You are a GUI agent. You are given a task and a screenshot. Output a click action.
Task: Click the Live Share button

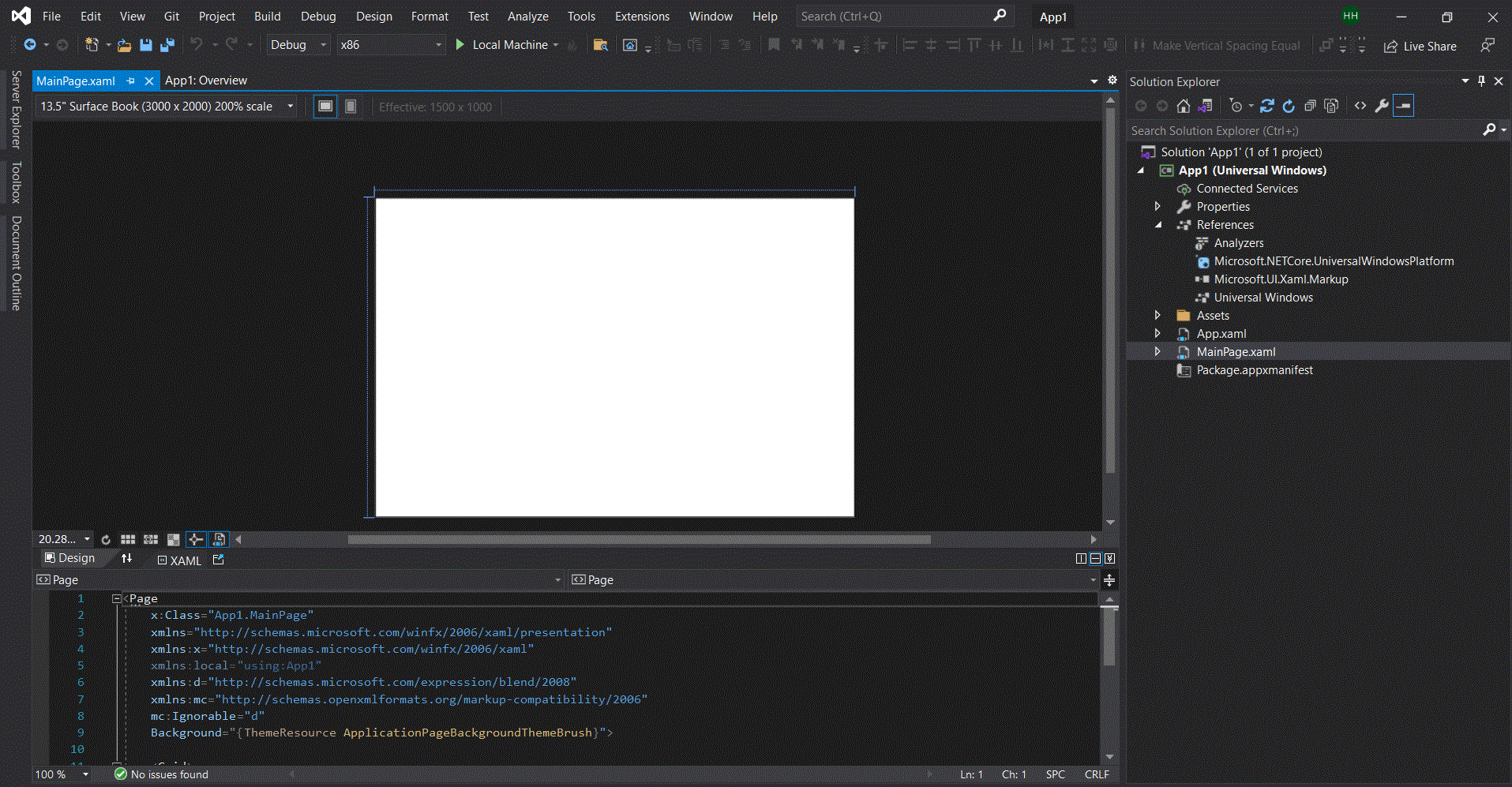(1420, 46)
